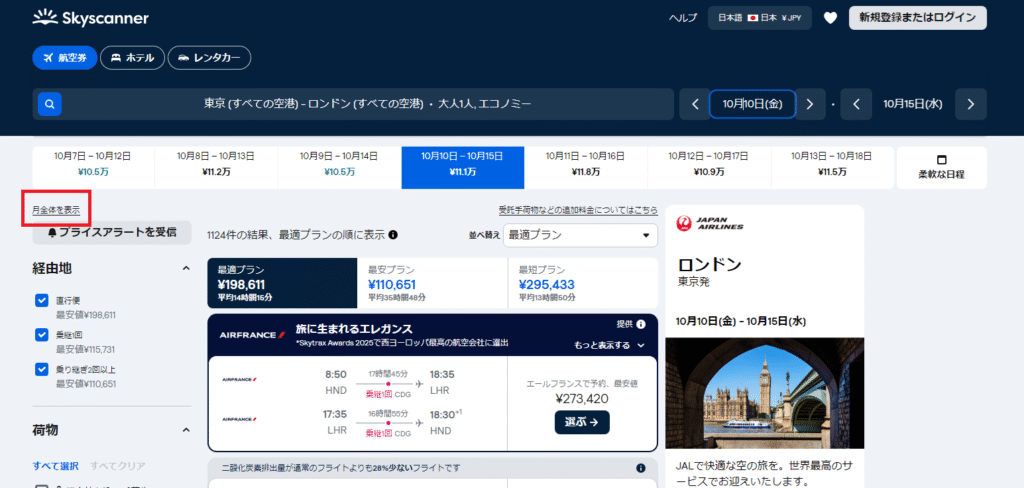Uncheck the 直行便 checkbox
The width and height of the screenshot is (1024, 488).
coord(42,301)
